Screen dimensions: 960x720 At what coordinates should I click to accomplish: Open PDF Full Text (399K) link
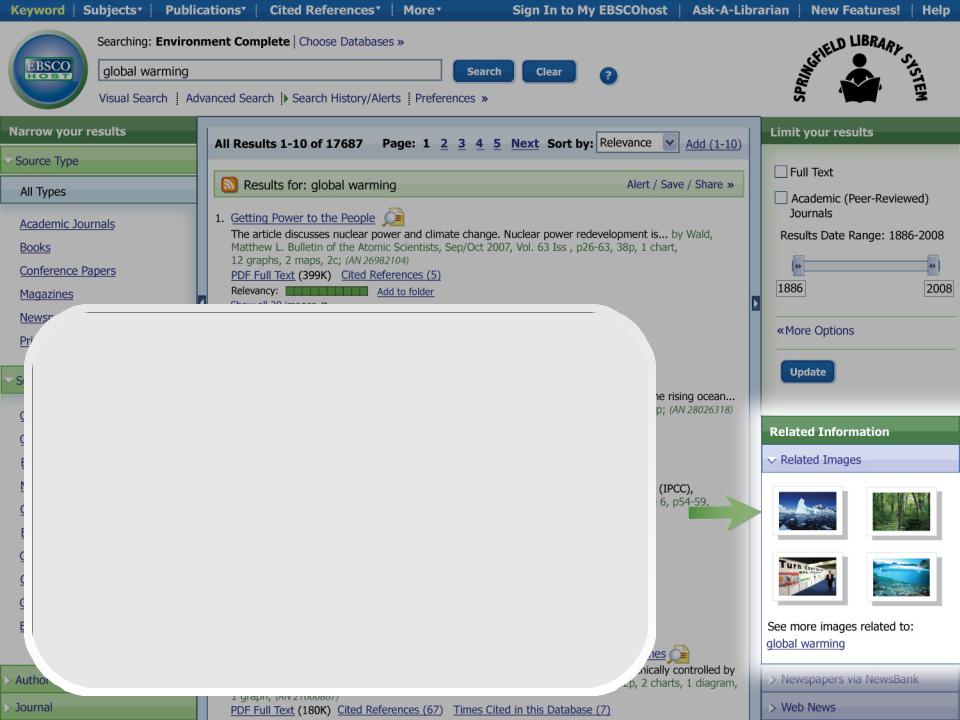point(263,275)
